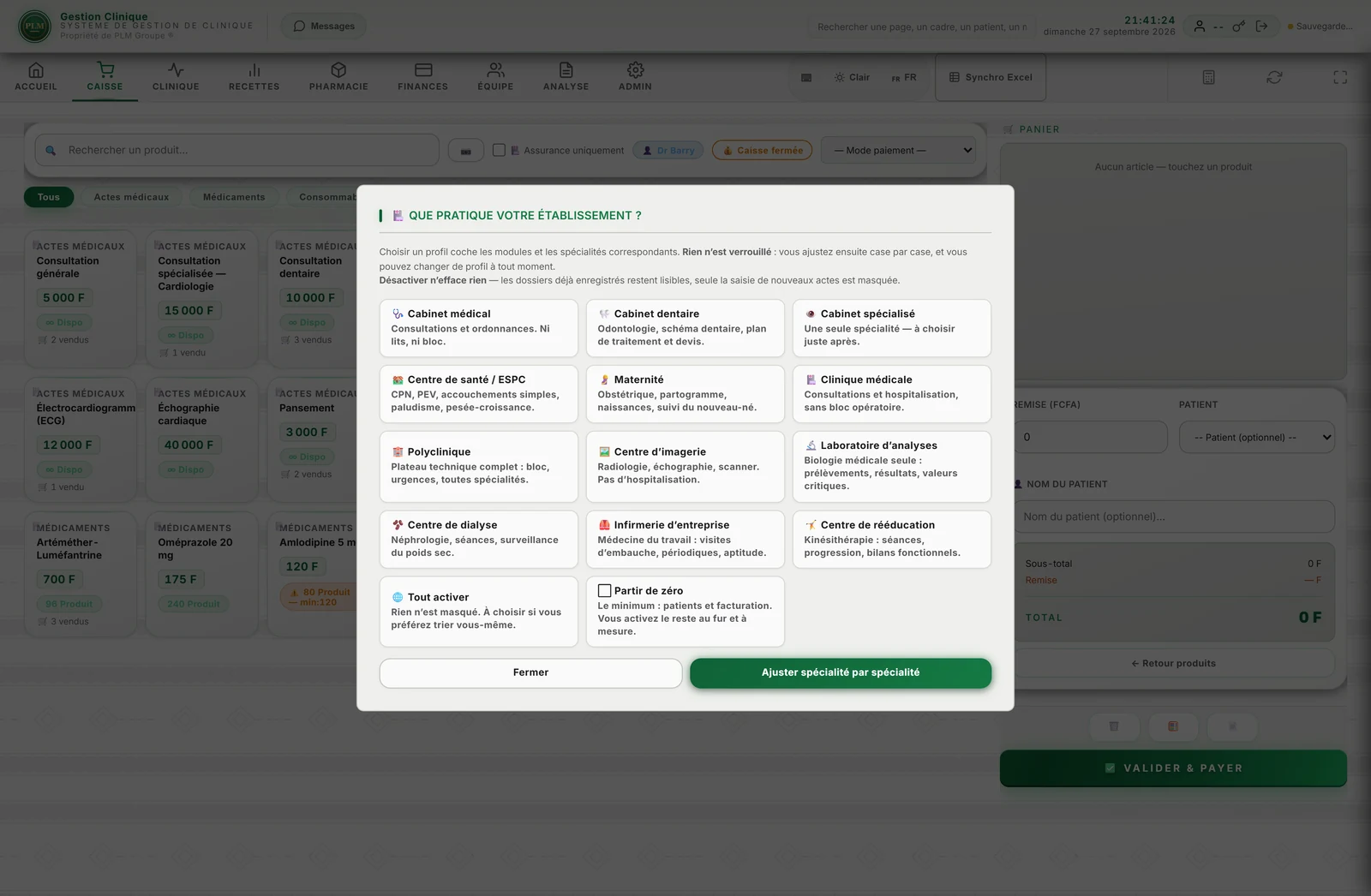Click the logout arrow icon in header
The height and width of the screenshot is (896, 1371).
1261,27
